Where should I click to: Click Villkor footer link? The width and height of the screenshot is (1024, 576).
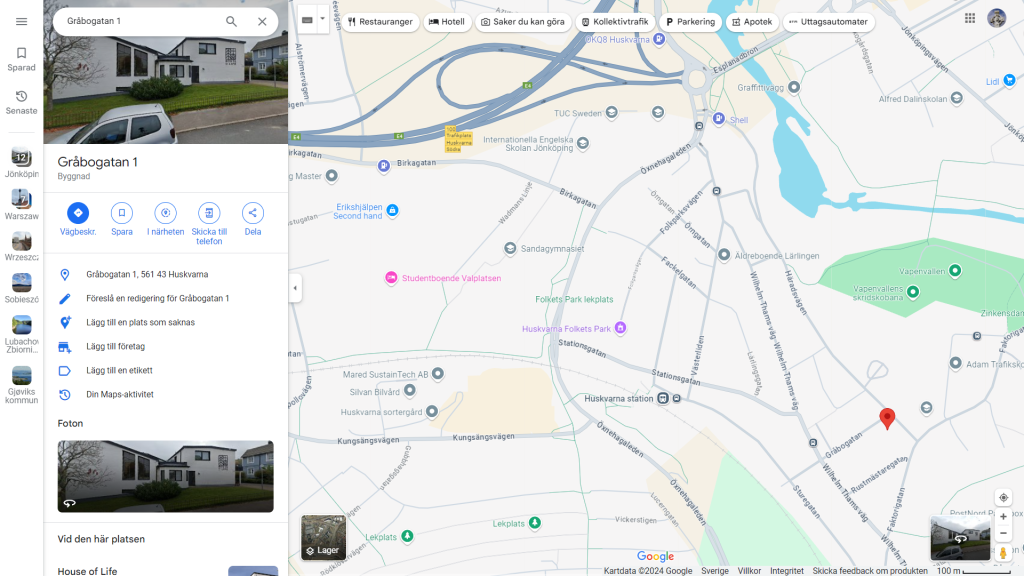point(749,571)
